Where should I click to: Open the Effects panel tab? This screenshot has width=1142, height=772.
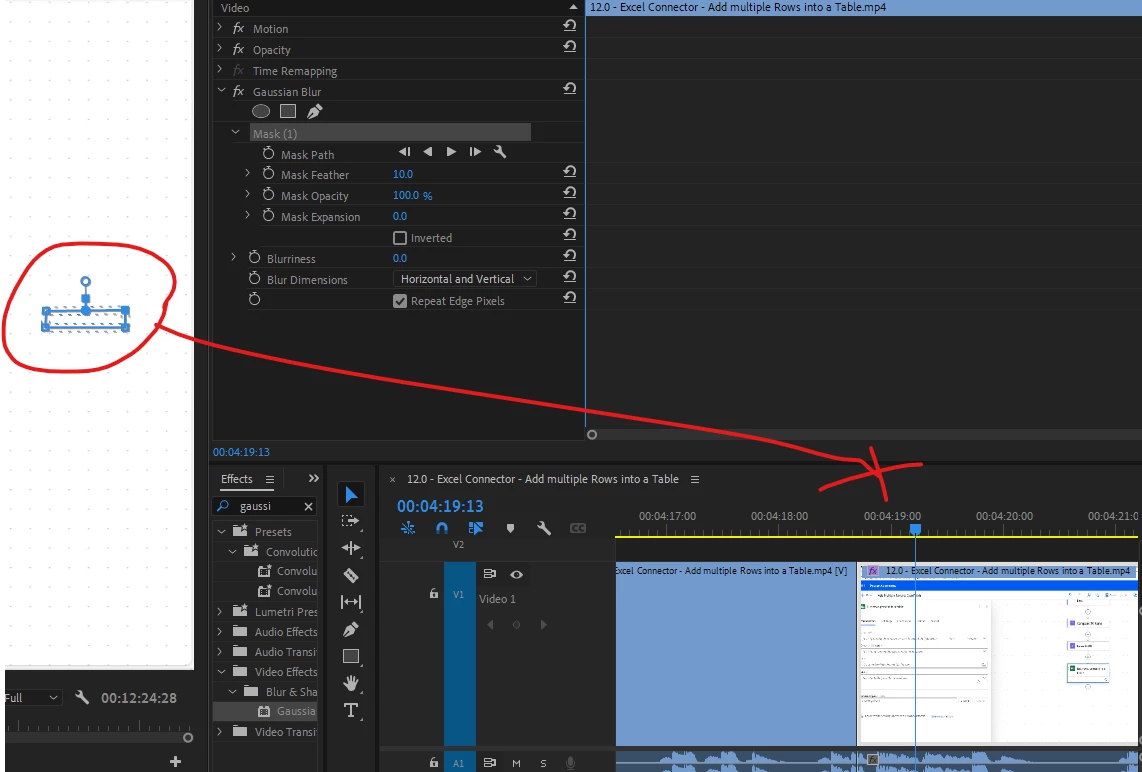click(237, 478)
